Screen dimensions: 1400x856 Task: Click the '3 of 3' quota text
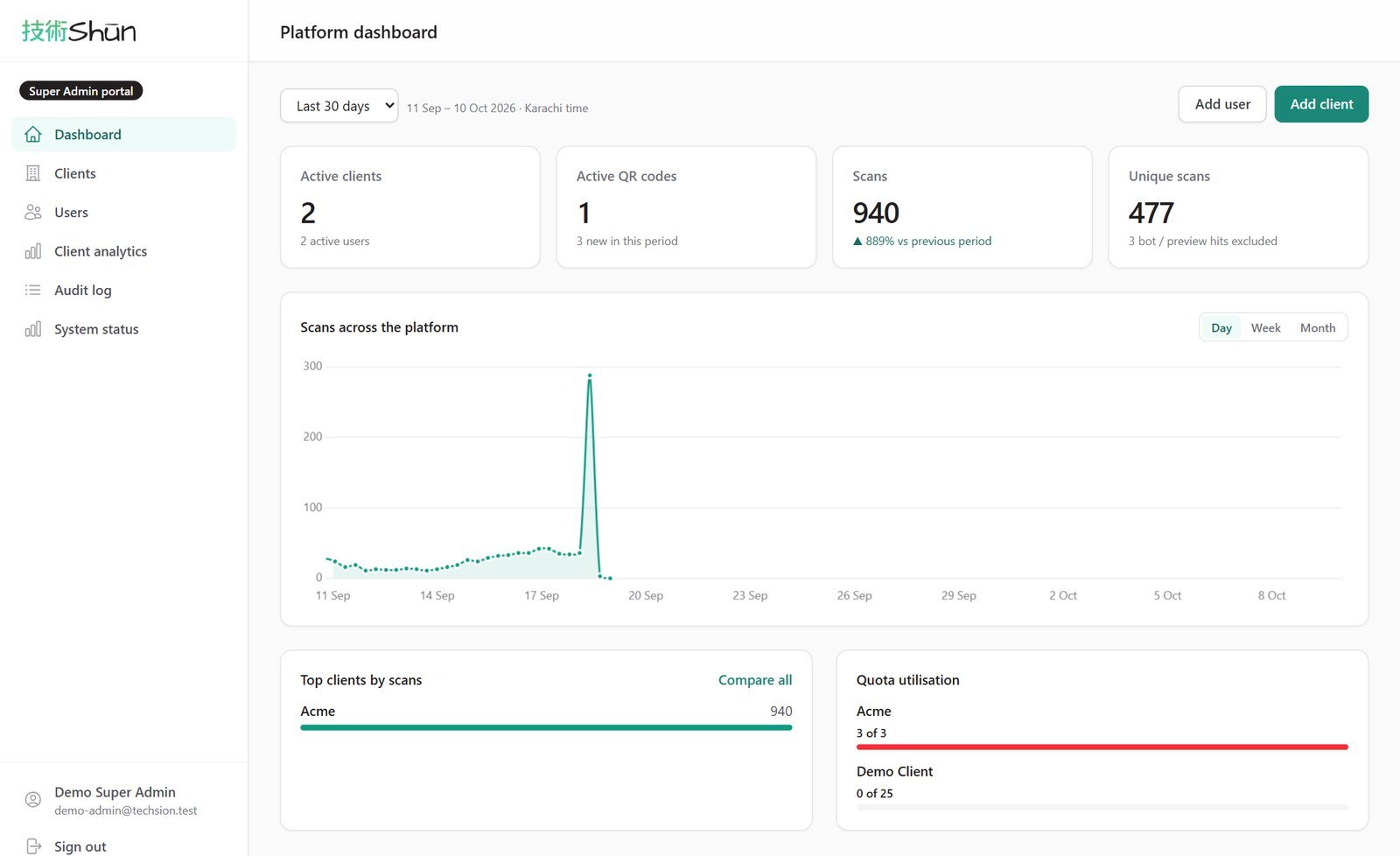click(x=871, y=733)
